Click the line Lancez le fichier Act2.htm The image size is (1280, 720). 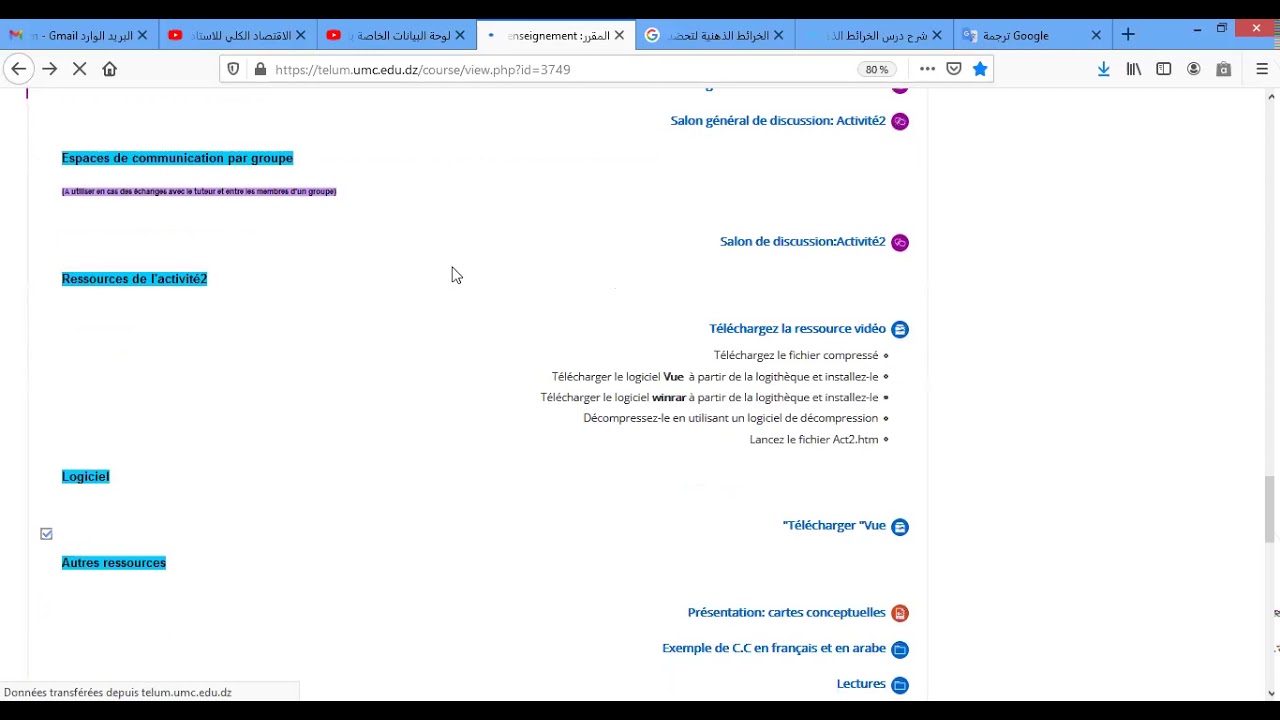pos(814,439)
